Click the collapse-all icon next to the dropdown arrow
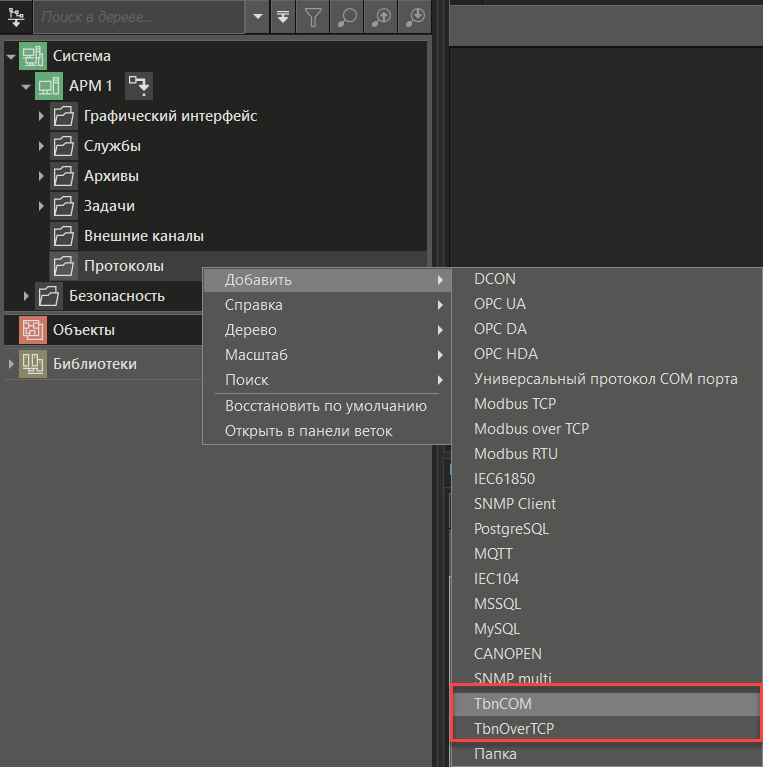763x767 pixels. pyautogui.click(x=284, y=17)
